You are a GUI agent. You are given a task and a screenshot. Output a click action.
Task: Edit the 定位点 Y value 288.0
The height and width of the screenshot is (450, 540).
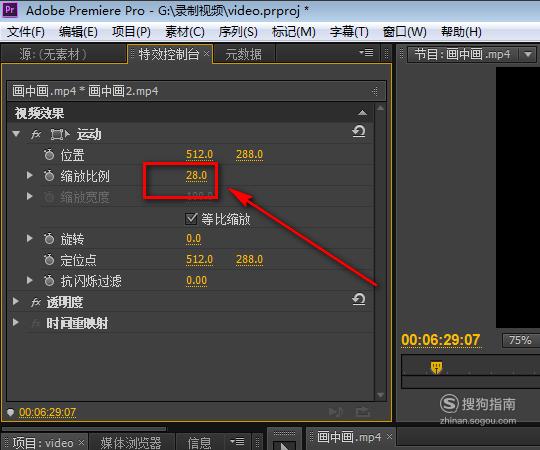pos(249,259)
